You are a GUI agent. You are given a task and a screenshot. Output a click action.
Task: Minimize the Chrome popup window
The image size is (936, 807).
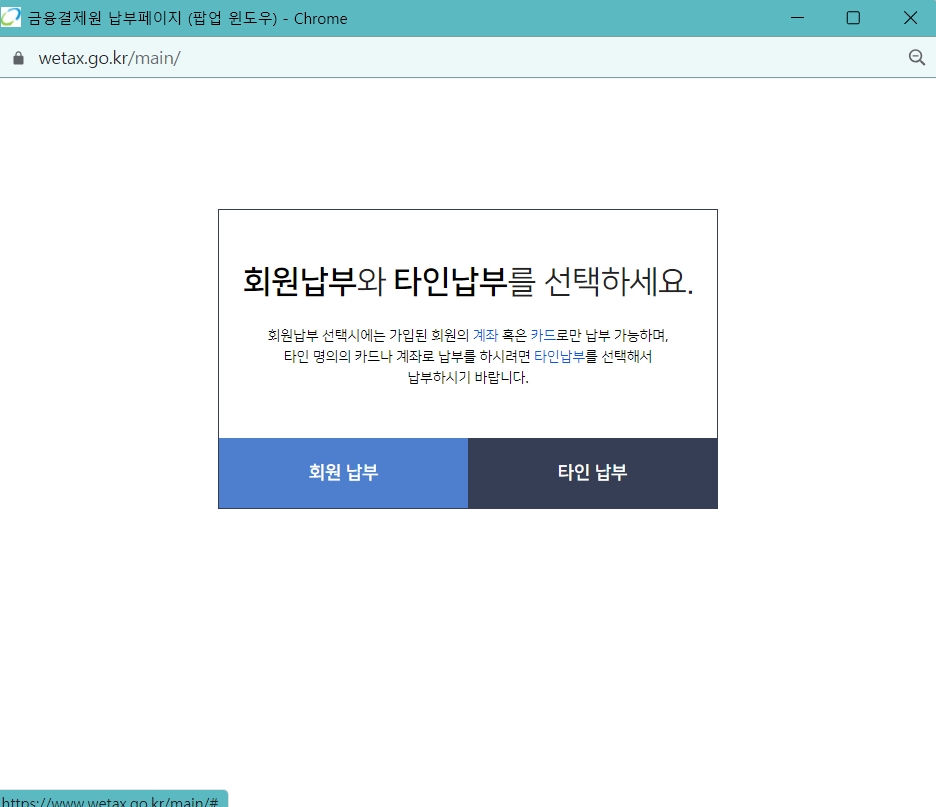pos(797,17)
